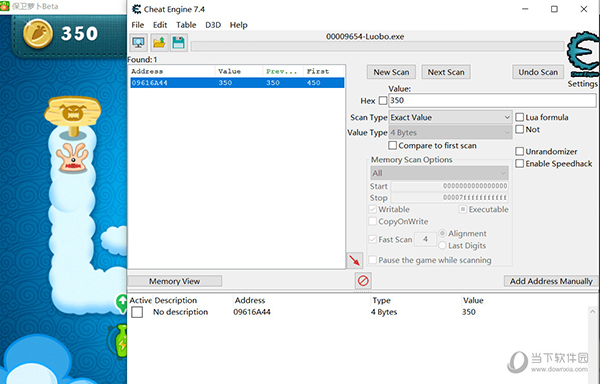Click the red arrow add-to-address-list icon
600x384 pixels.
(355, 260)
